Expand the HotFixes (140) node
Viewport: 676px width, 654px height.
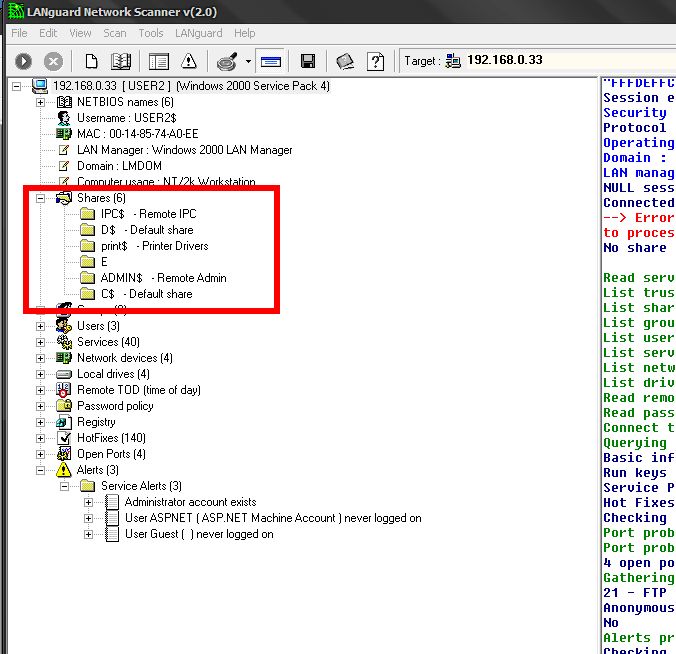(41, 438)
